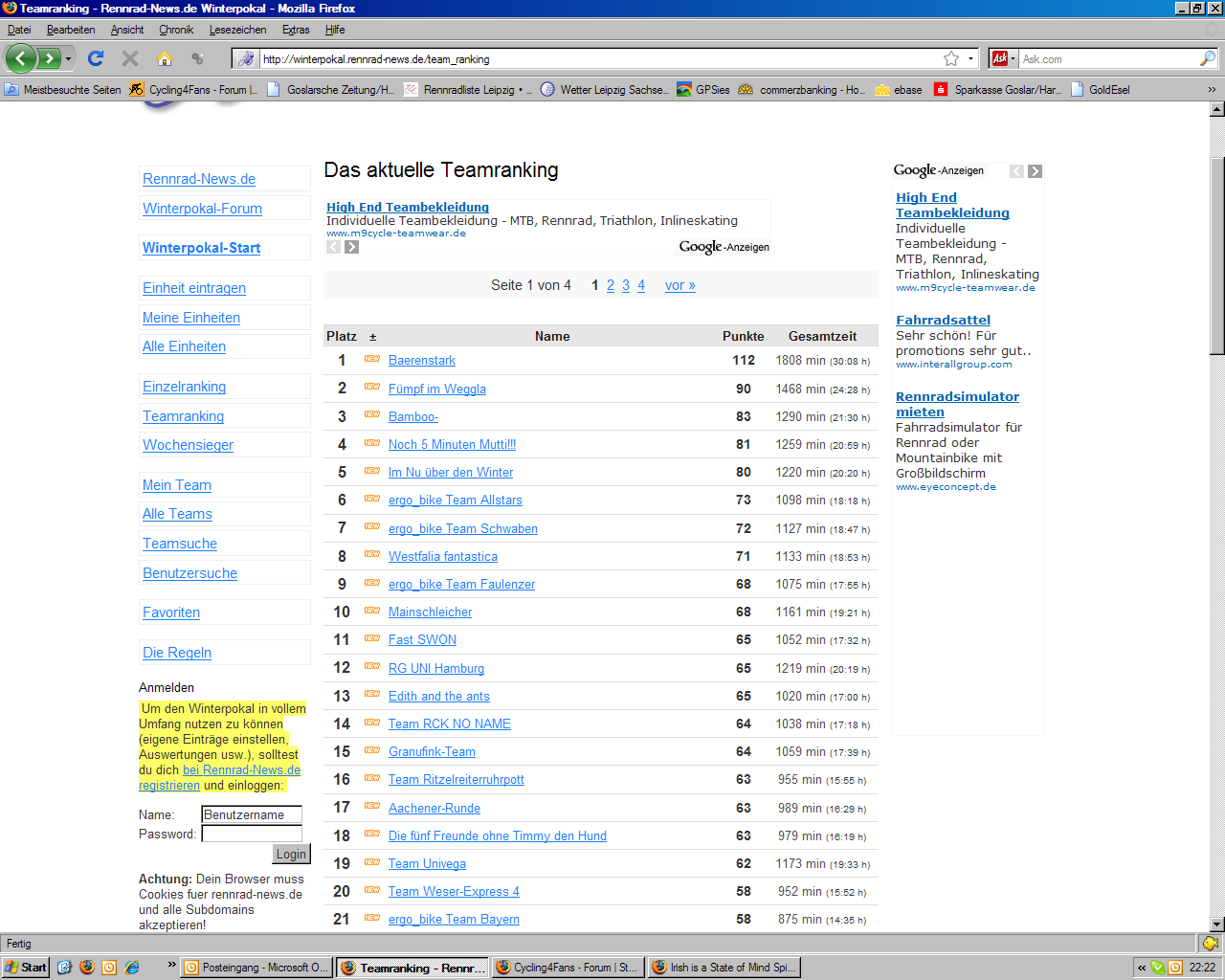The height and width of the screenshot is (980, 1225).
Task: Go to page 3 of the ranking
Action: pyautogui.click(x=626, y=285)
